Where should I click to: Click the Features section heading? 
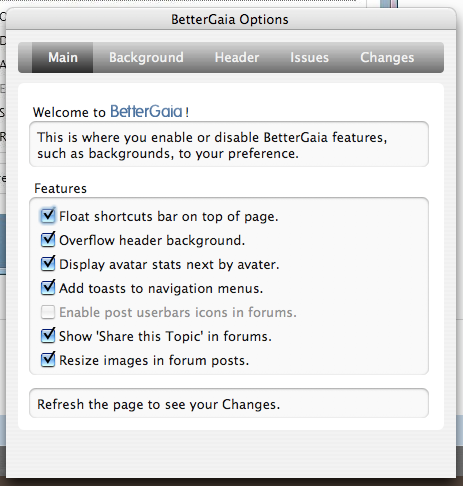[x=60, y=188]
